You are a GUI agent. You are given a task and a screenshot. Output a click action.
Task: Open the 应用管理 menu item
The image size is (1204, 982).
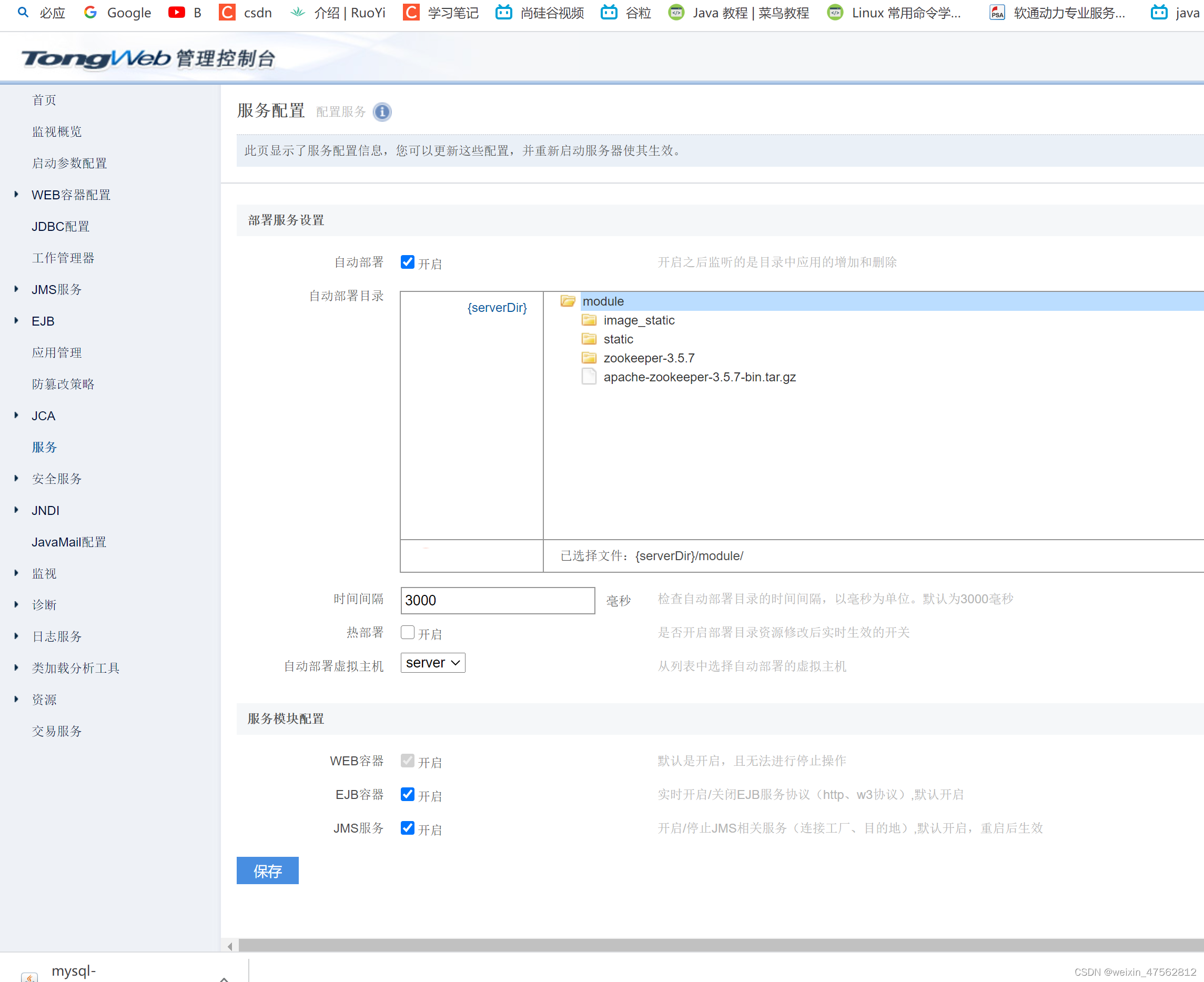tap(57, 352)
